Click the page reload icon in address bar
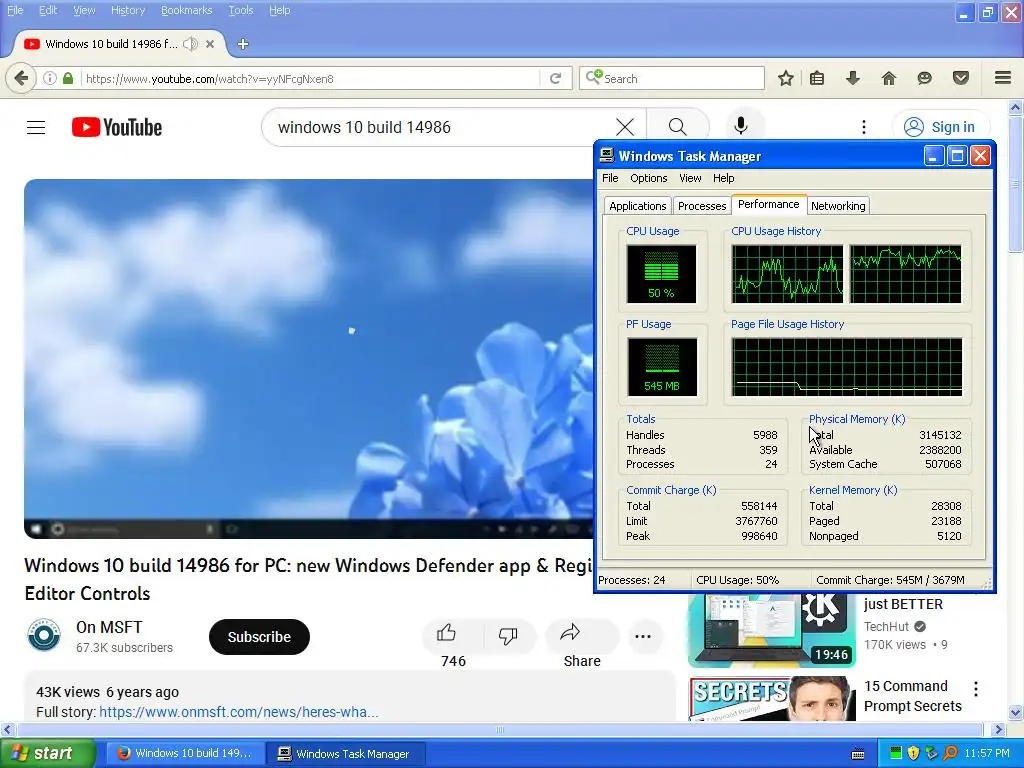The width and height of the screenshot is (1024, 768). pos(555,78)
